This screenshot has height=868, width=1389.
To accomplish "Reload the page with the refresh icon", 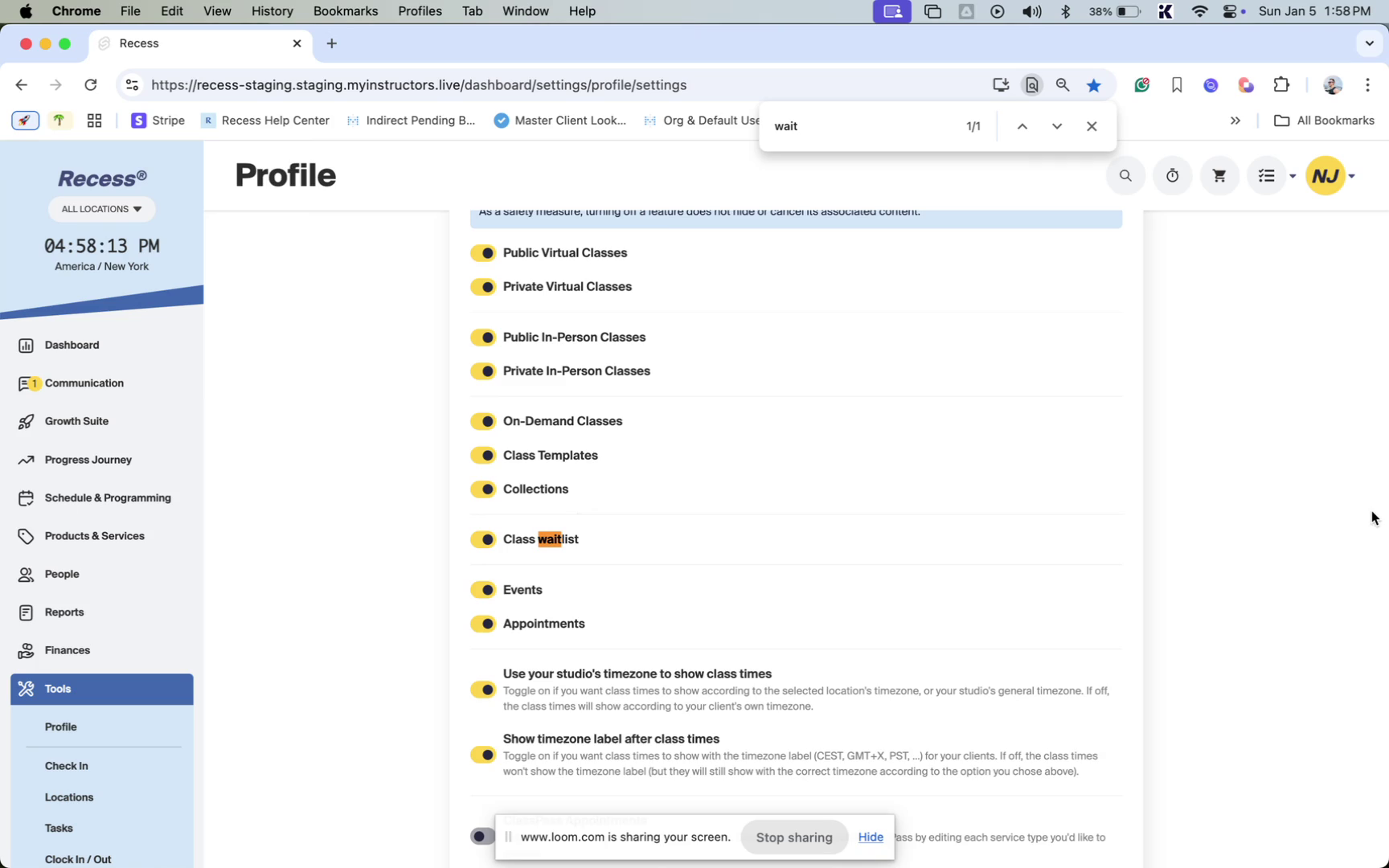I will [91, 85].
